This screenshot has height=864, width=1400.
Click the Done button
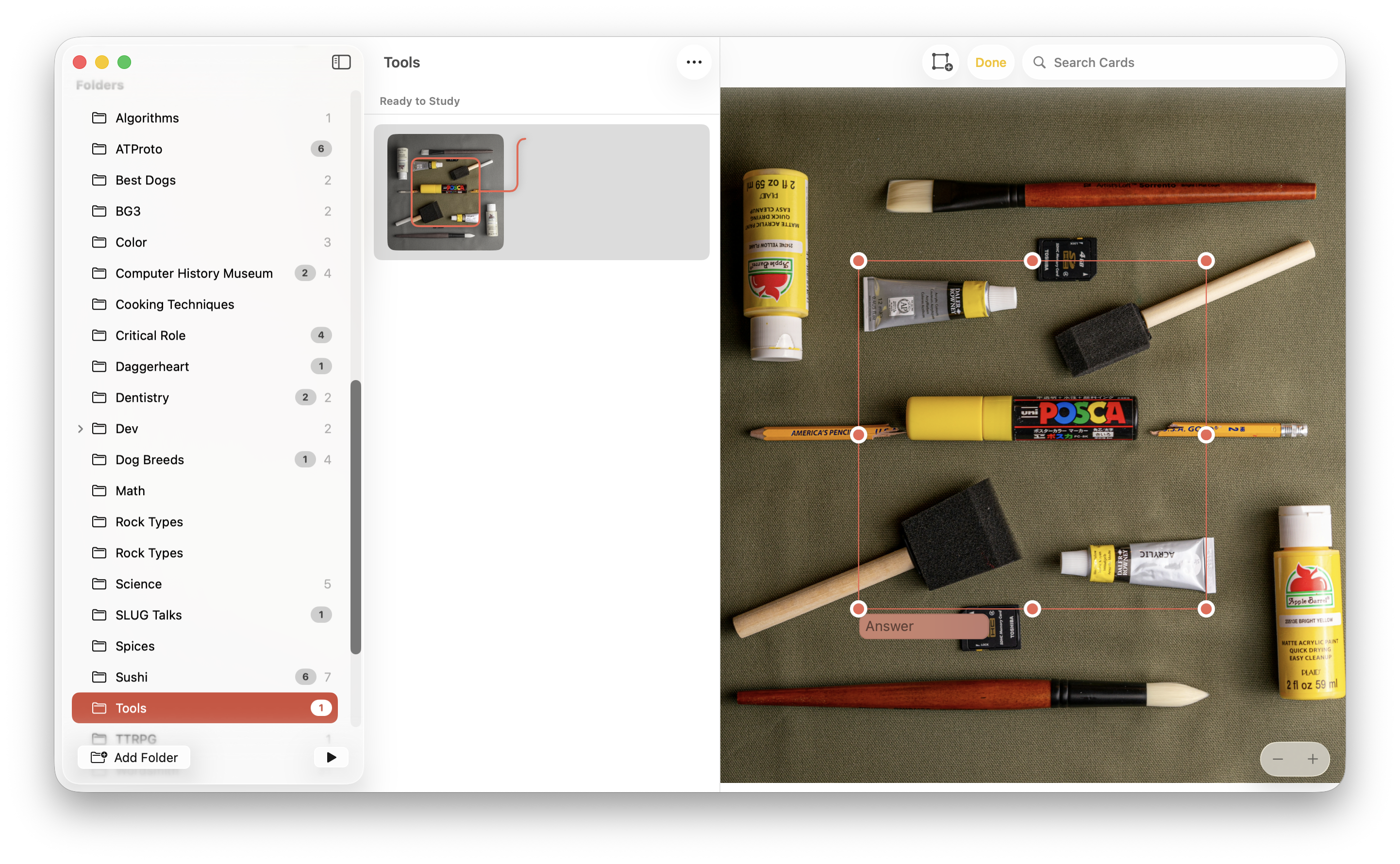[990, 62]
